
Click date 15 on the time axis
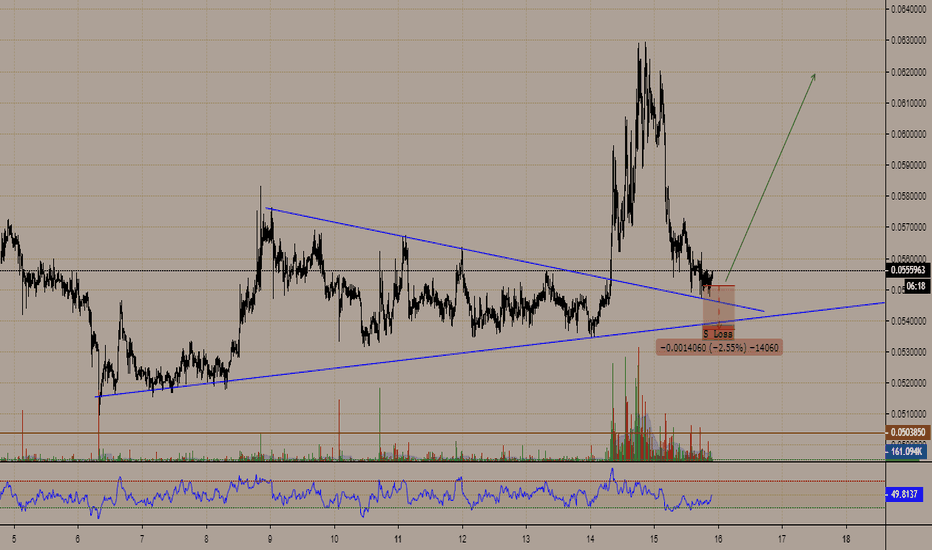[654, 539]
